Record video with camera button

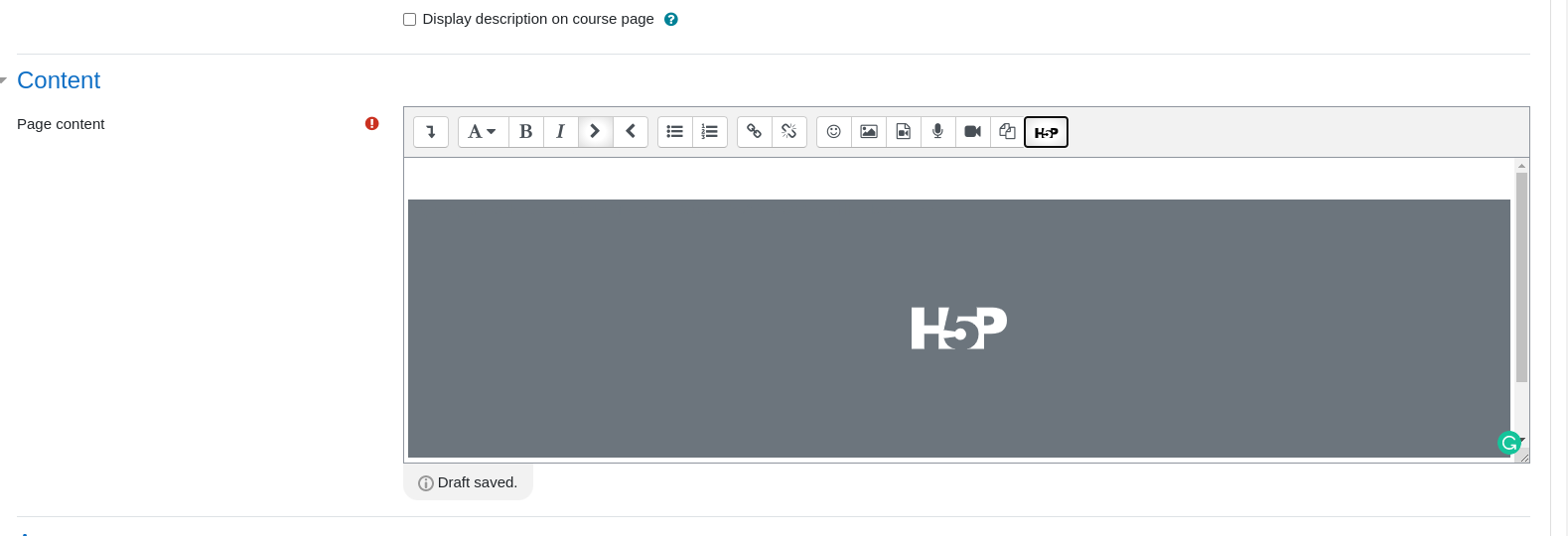(973, 132)
